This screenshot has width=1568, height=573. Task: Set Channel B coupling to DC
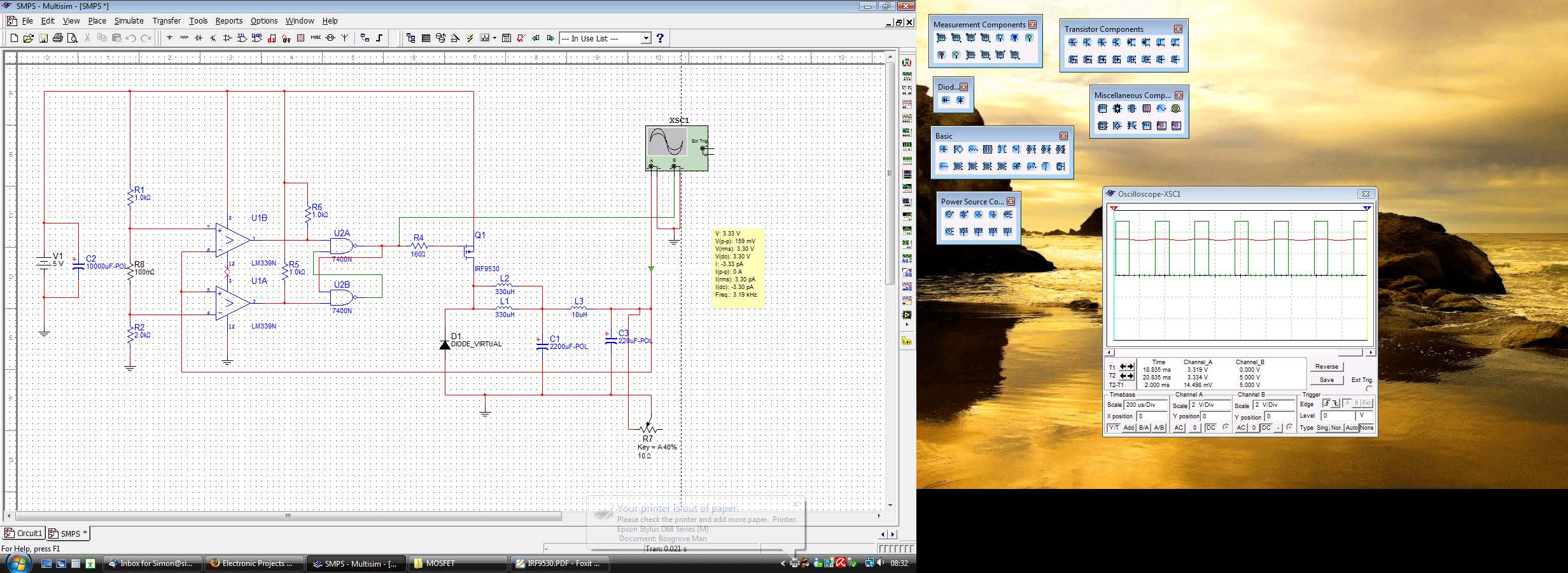[1266, 428]
